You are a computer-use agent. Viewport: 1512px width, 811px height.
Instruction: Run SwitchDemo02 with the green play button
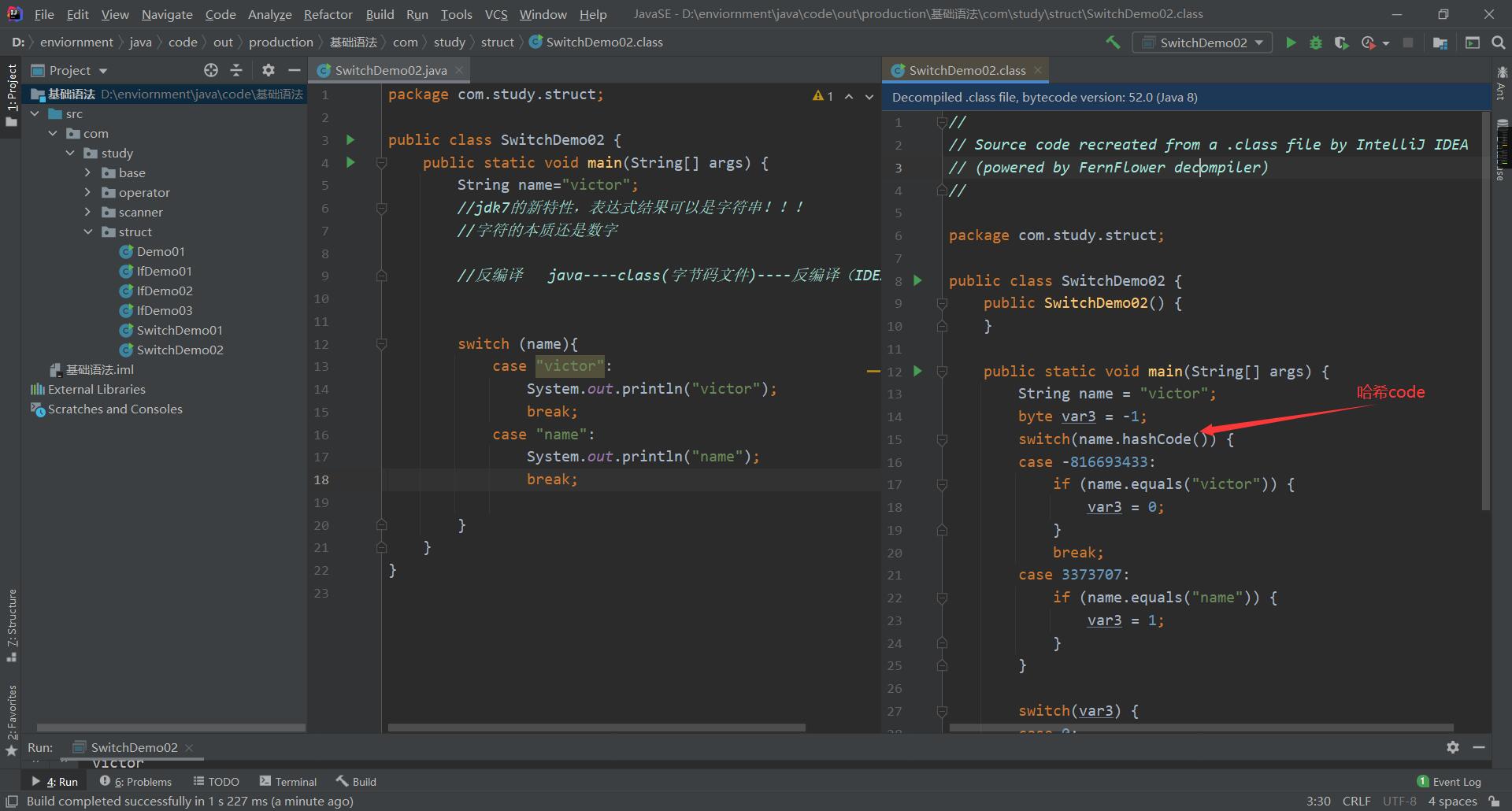click(x=1291, y=43)
